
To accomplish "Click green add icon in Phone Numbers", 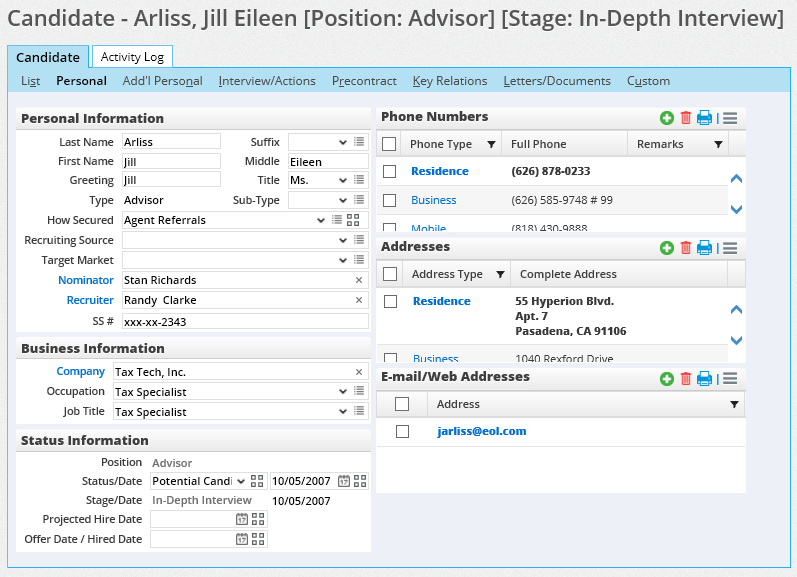I will tap(667, 118).
